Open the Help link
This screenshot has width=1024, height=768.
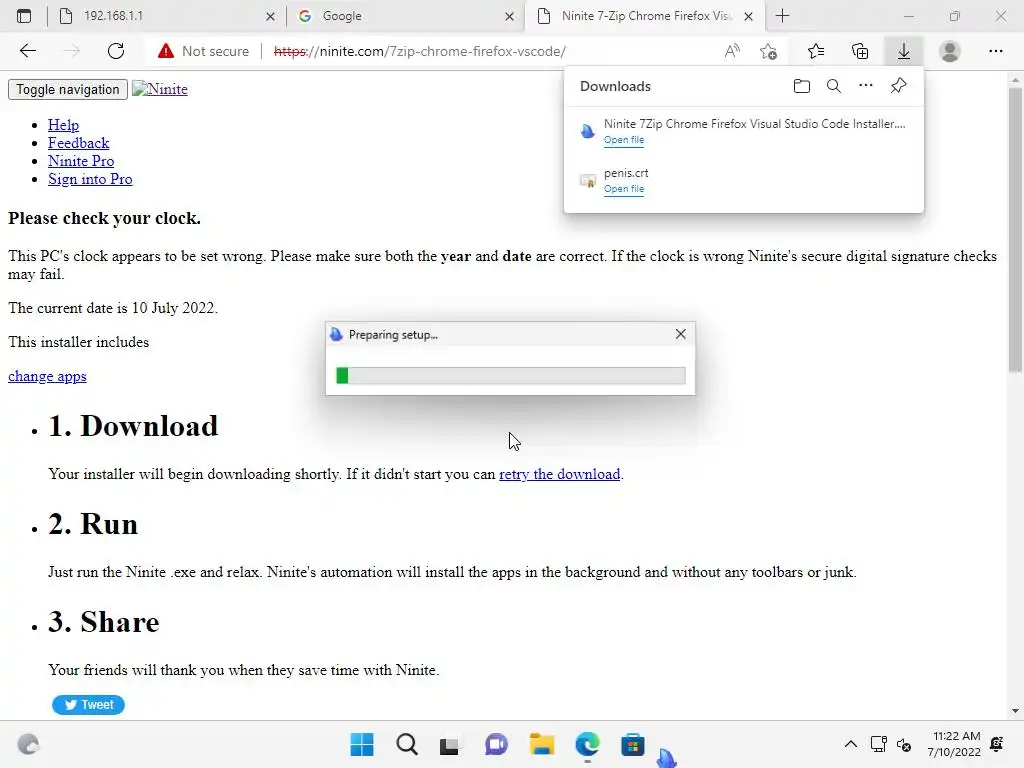click(x=63, y=125)
